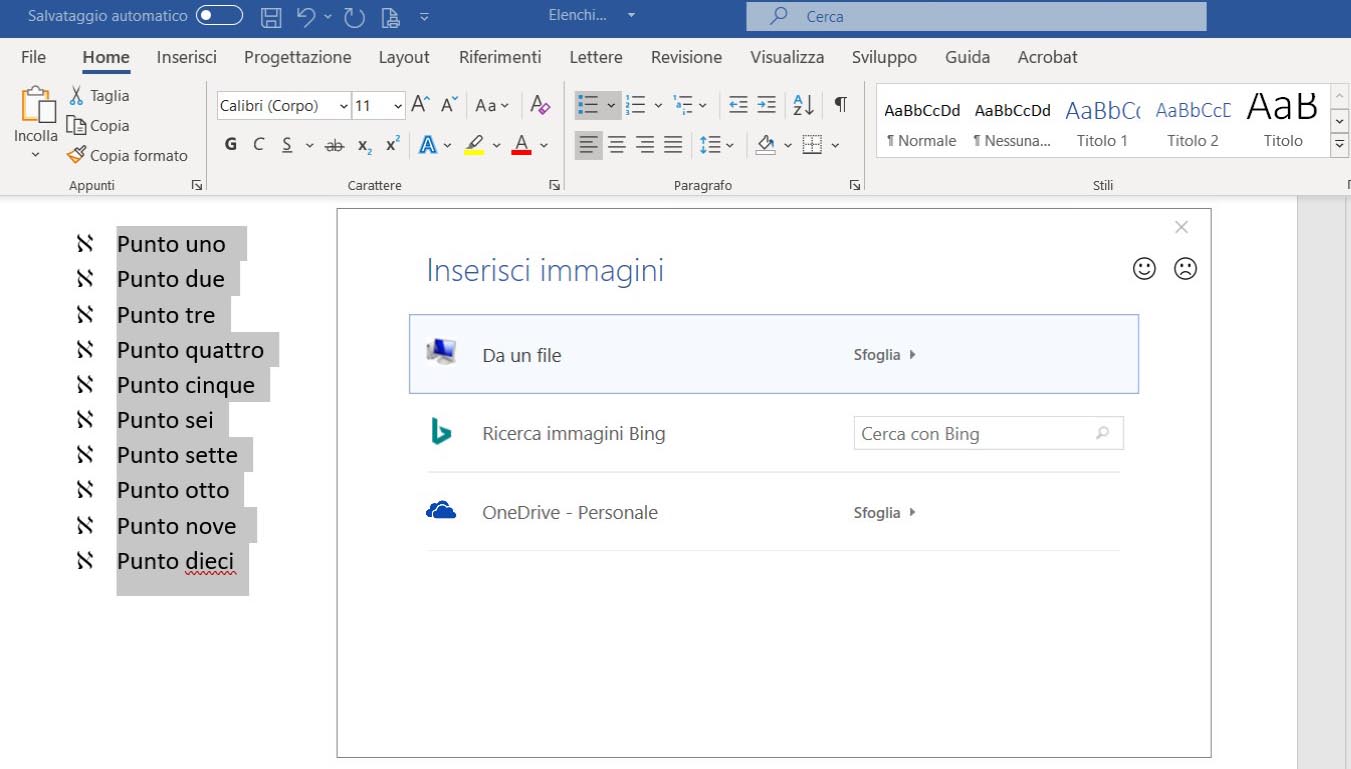1351x769 pixels.
Task: Click the Copia formato paintbrush icon
Action: coord(76,155)
